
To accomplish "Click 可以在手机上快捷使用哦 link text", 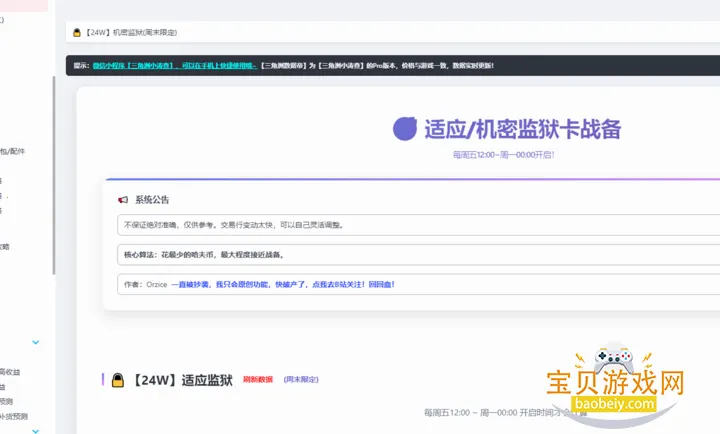I will (x=218, y=66).
